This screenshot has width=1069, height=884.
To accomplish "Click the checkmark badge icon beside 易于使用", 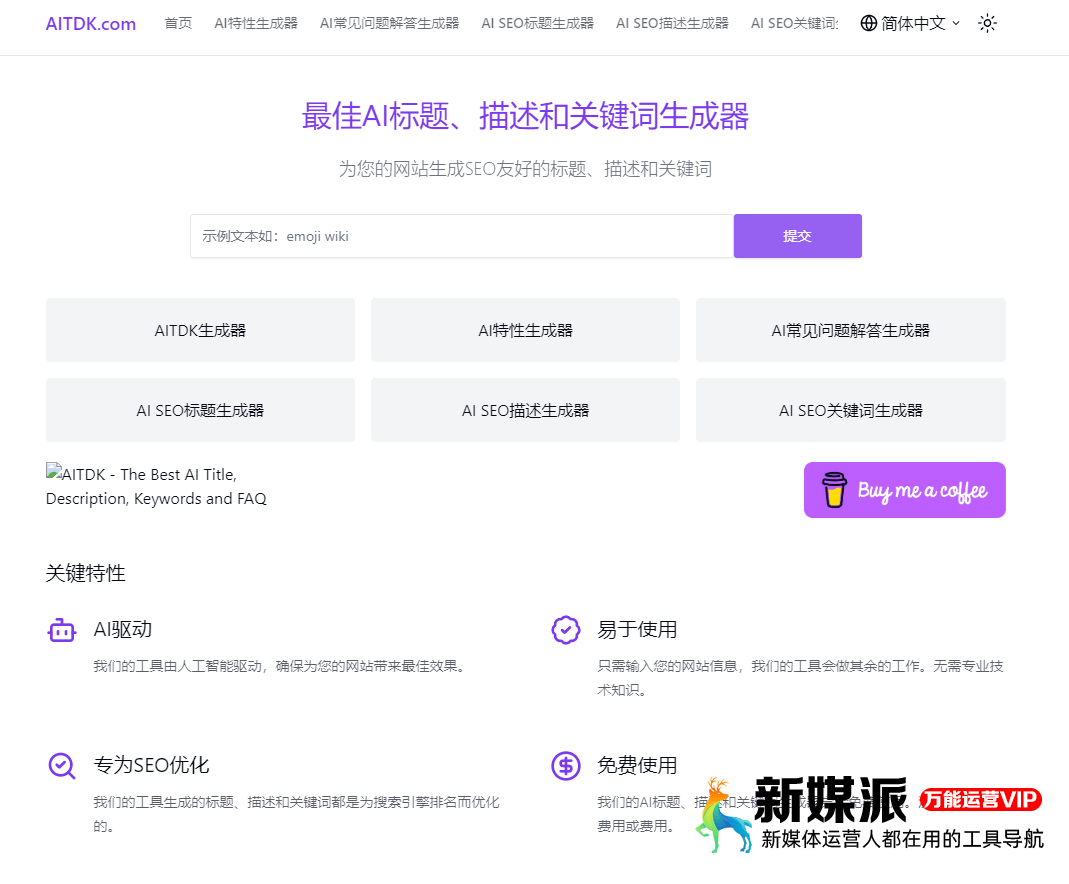I will click(x=566, y=630).
